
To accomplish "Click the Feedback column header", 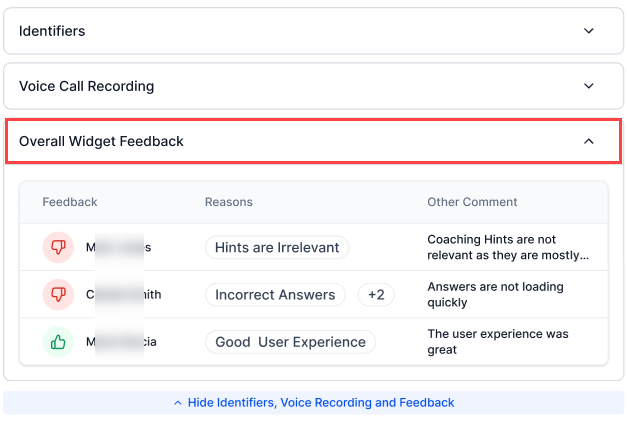I will point(69,202).
